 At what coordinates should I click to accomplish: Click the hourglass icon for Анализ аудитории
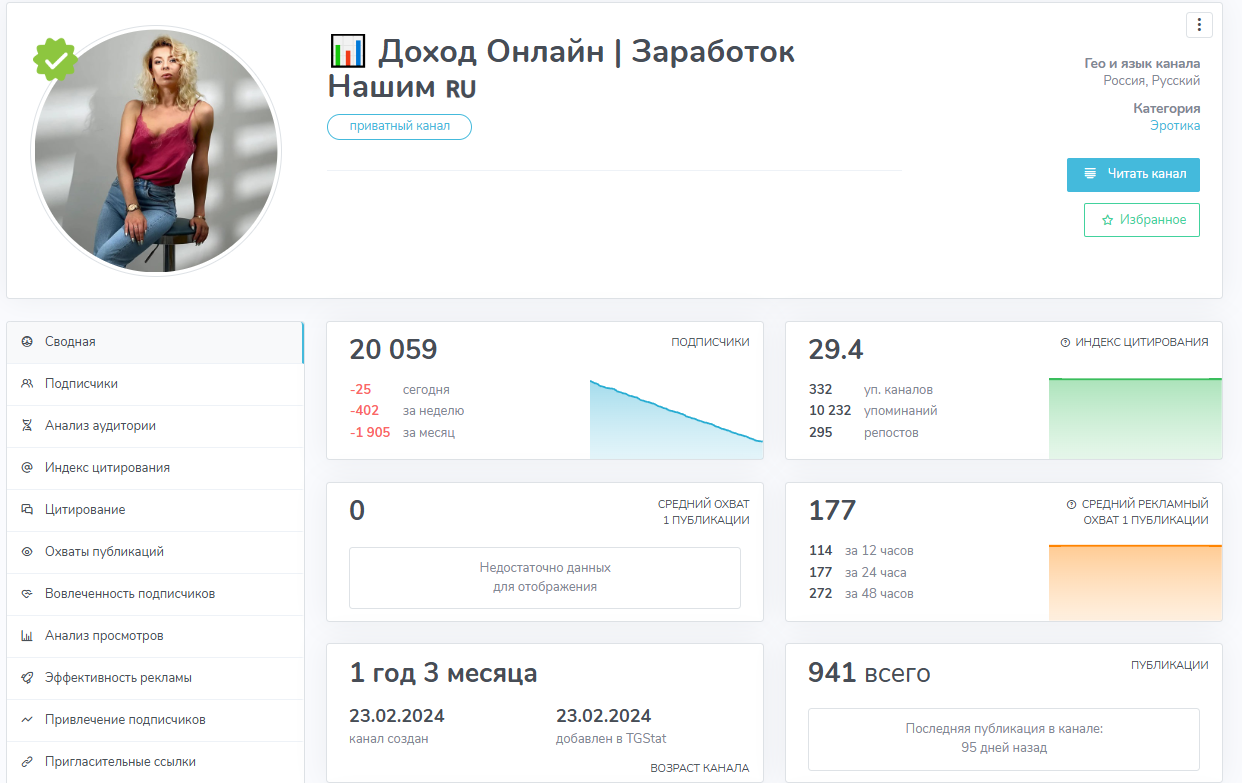(26, 425)
